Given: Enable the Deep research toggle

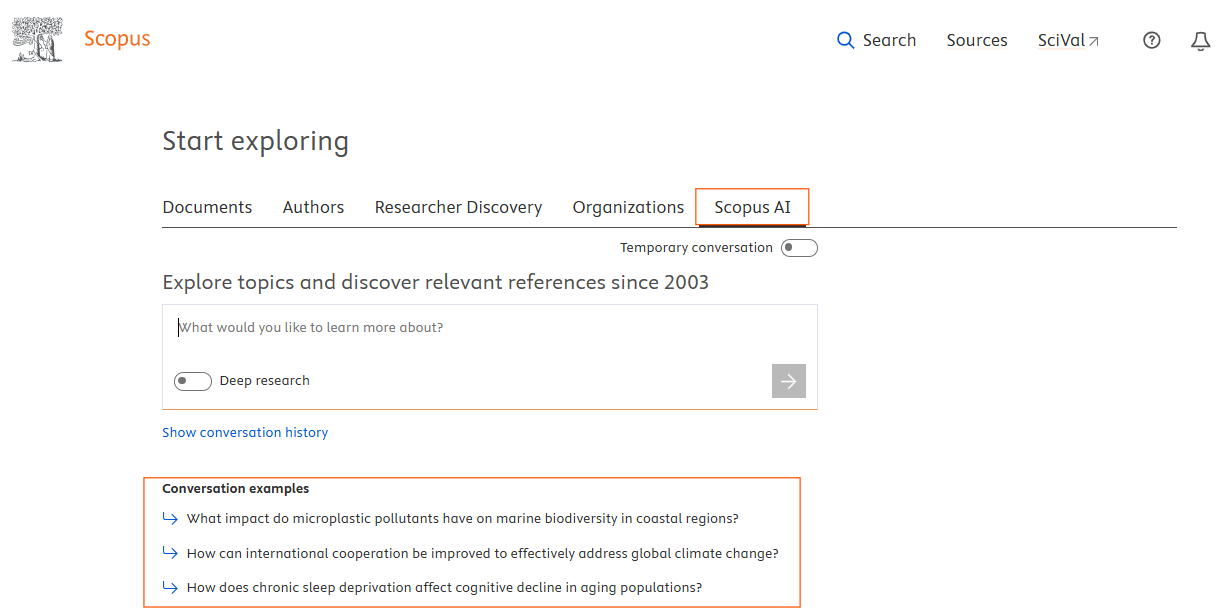Looking at the screenshot, I should pos(193,381).
